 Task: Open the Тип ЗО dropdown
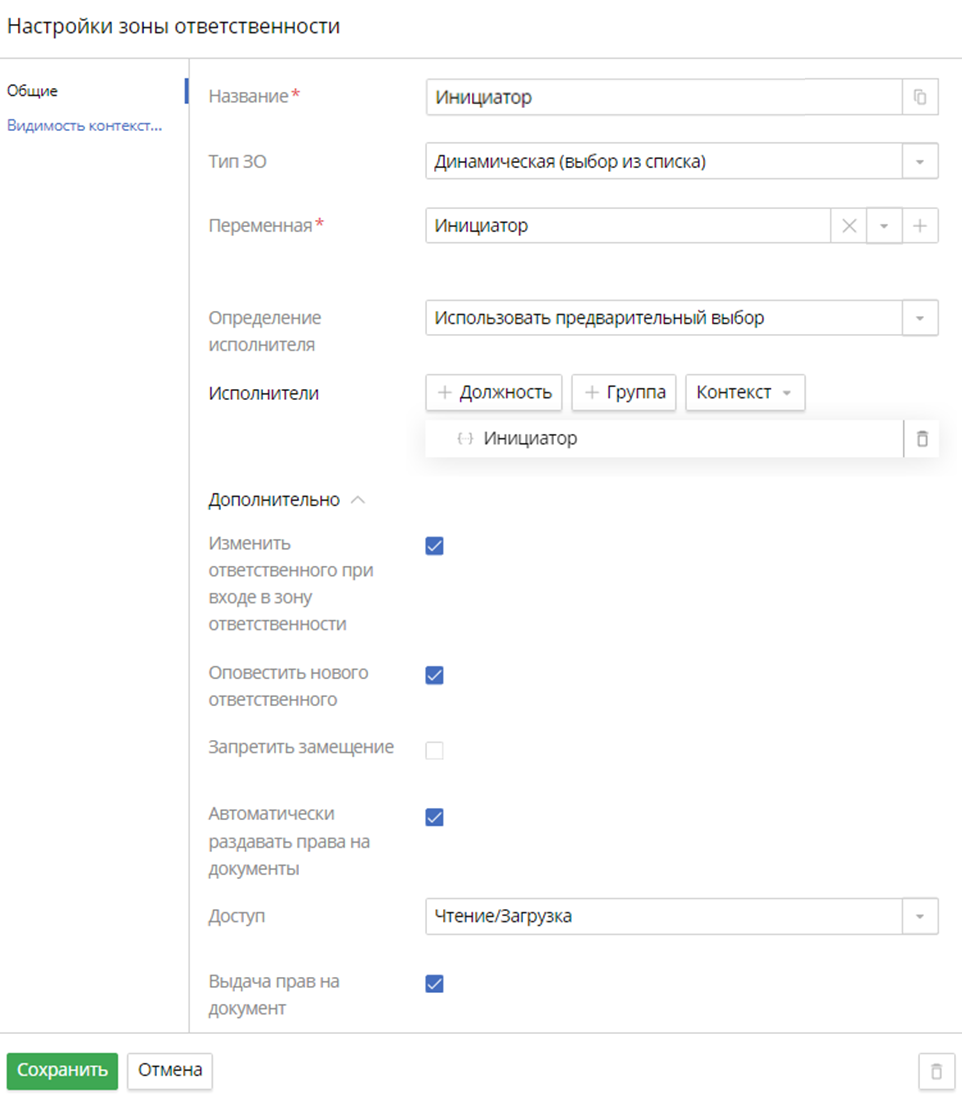[920, 162]
